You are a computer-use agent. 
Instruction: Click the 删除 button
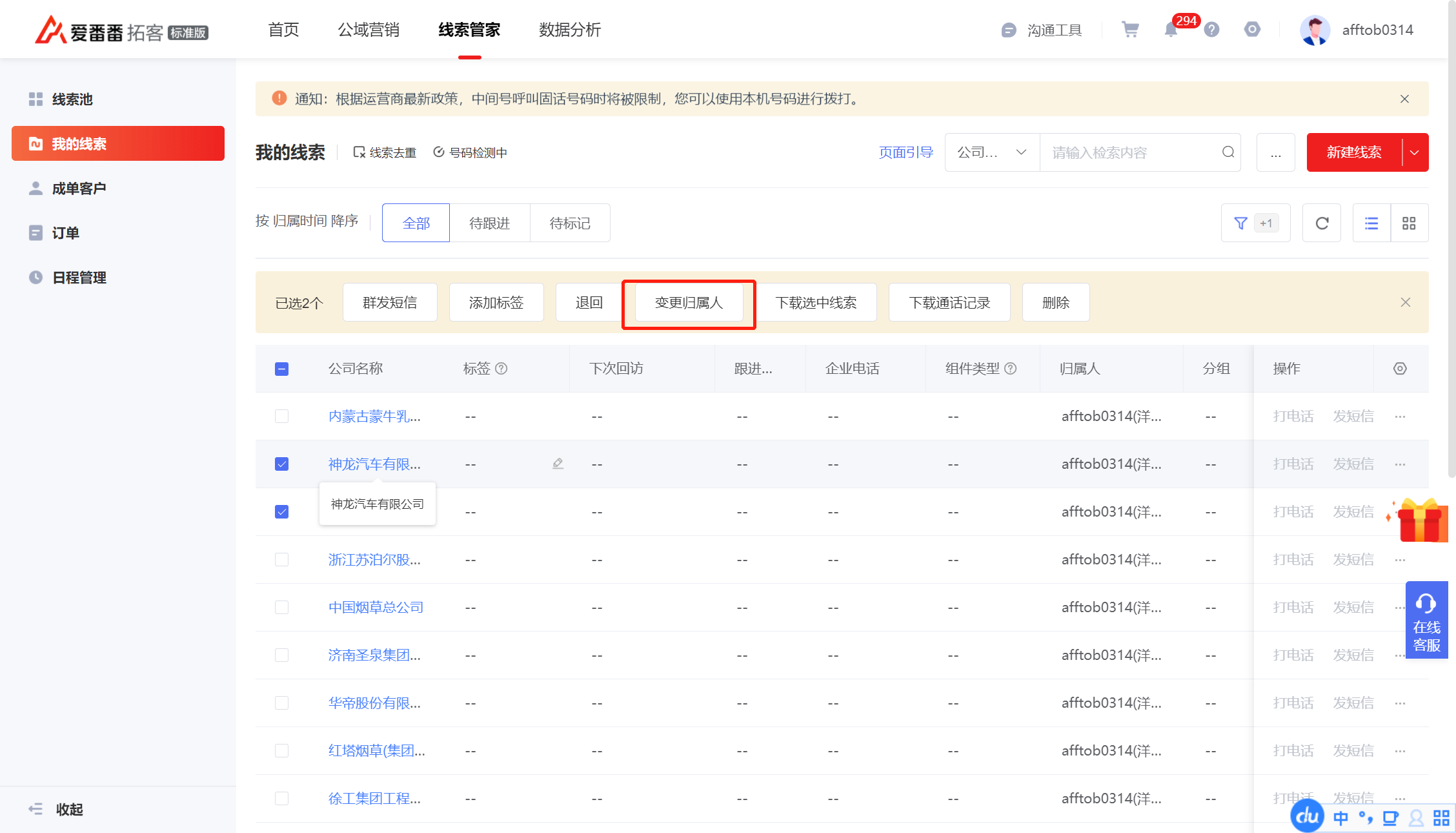point(1056,302)
